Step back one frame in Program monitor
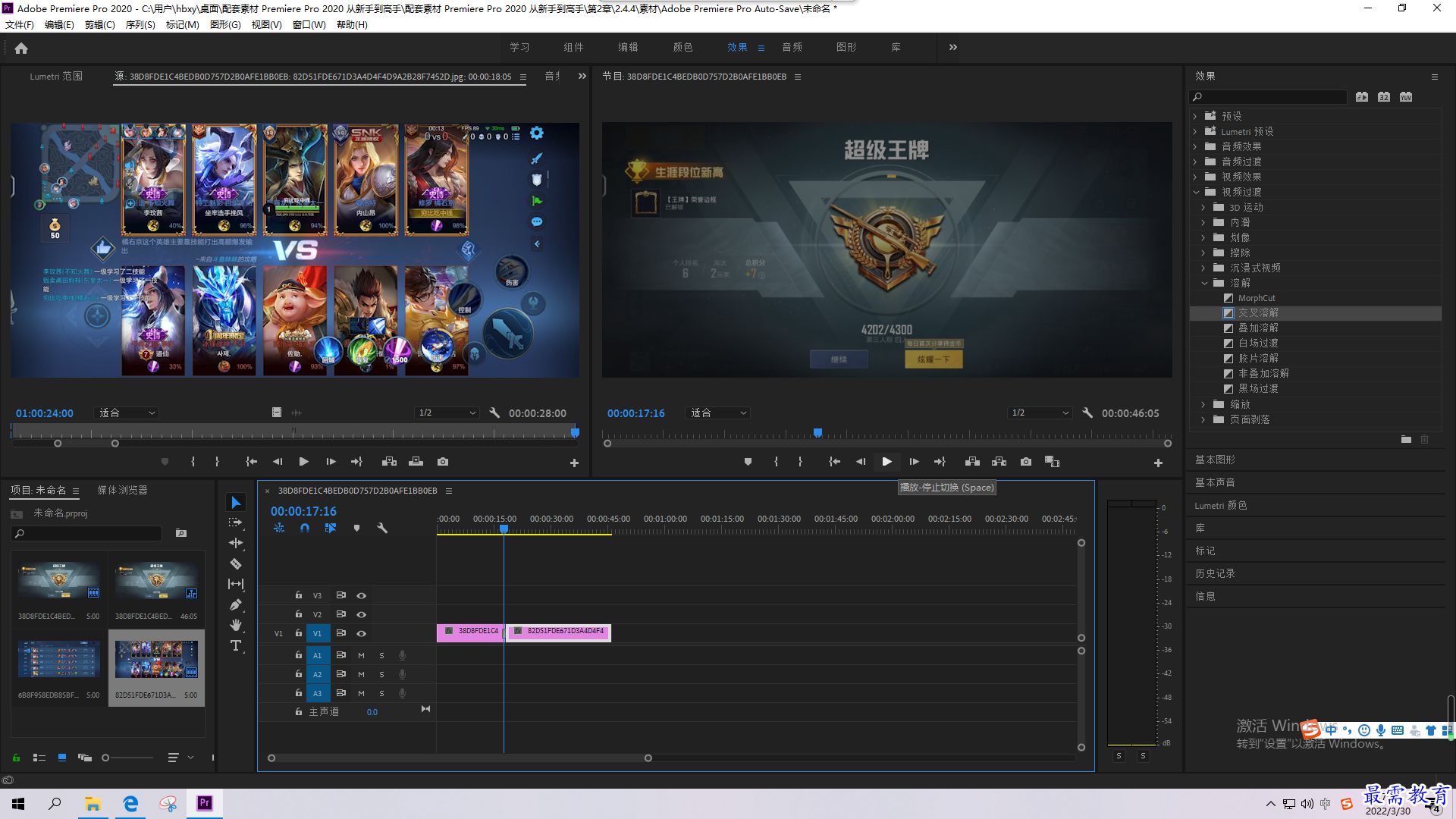Screen dimensions: 1456x819 [x=861, y=462]
